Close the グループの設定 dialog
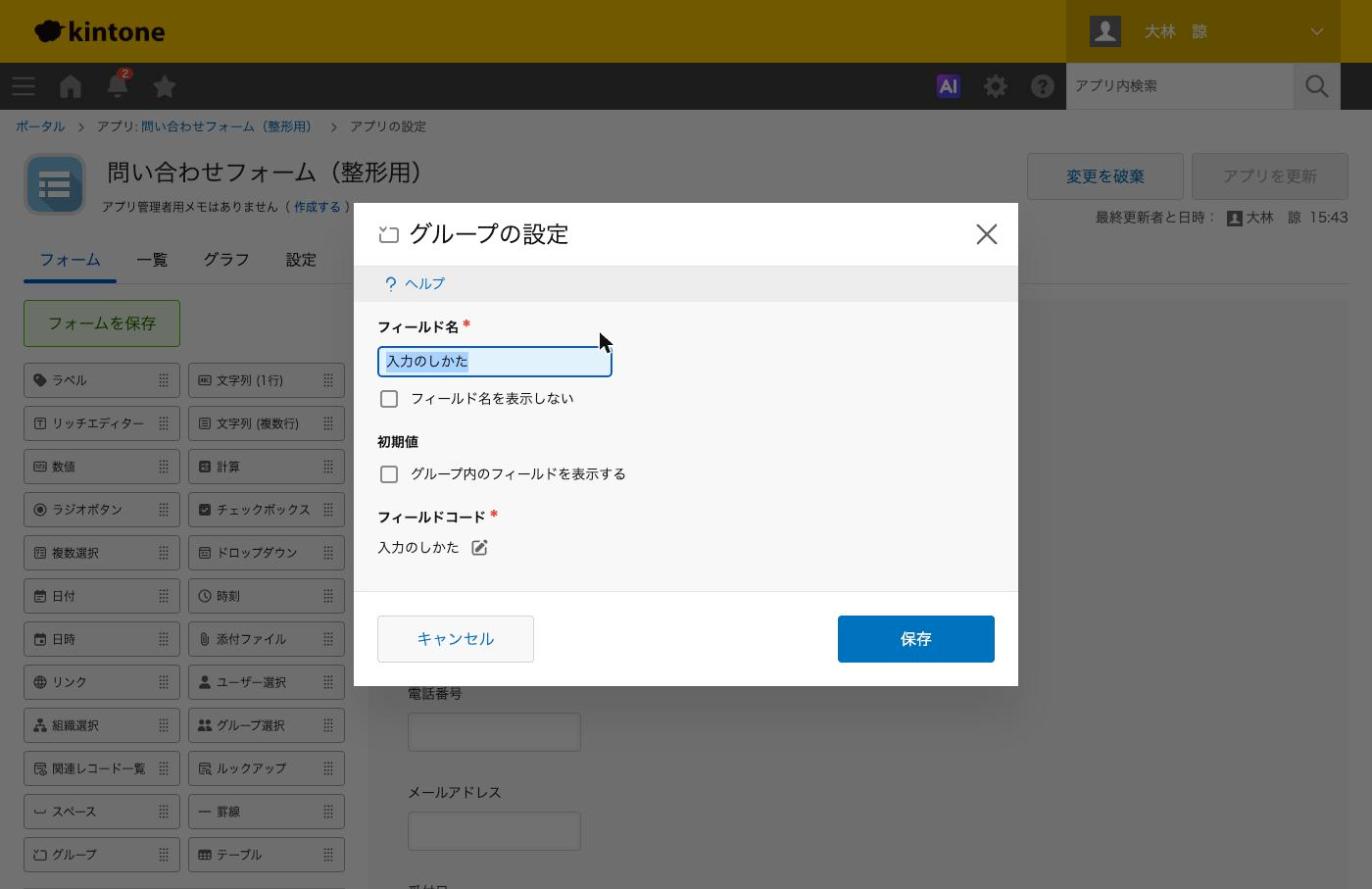This screenshot has height=889, width=1372. [x=986, y=234]
